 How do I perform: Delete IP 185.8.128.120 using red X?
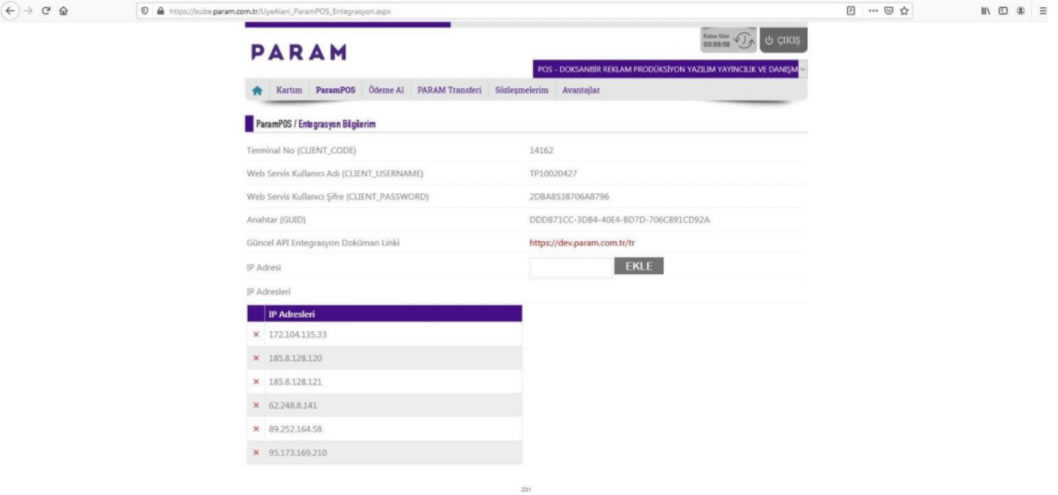tap(256, 358)
